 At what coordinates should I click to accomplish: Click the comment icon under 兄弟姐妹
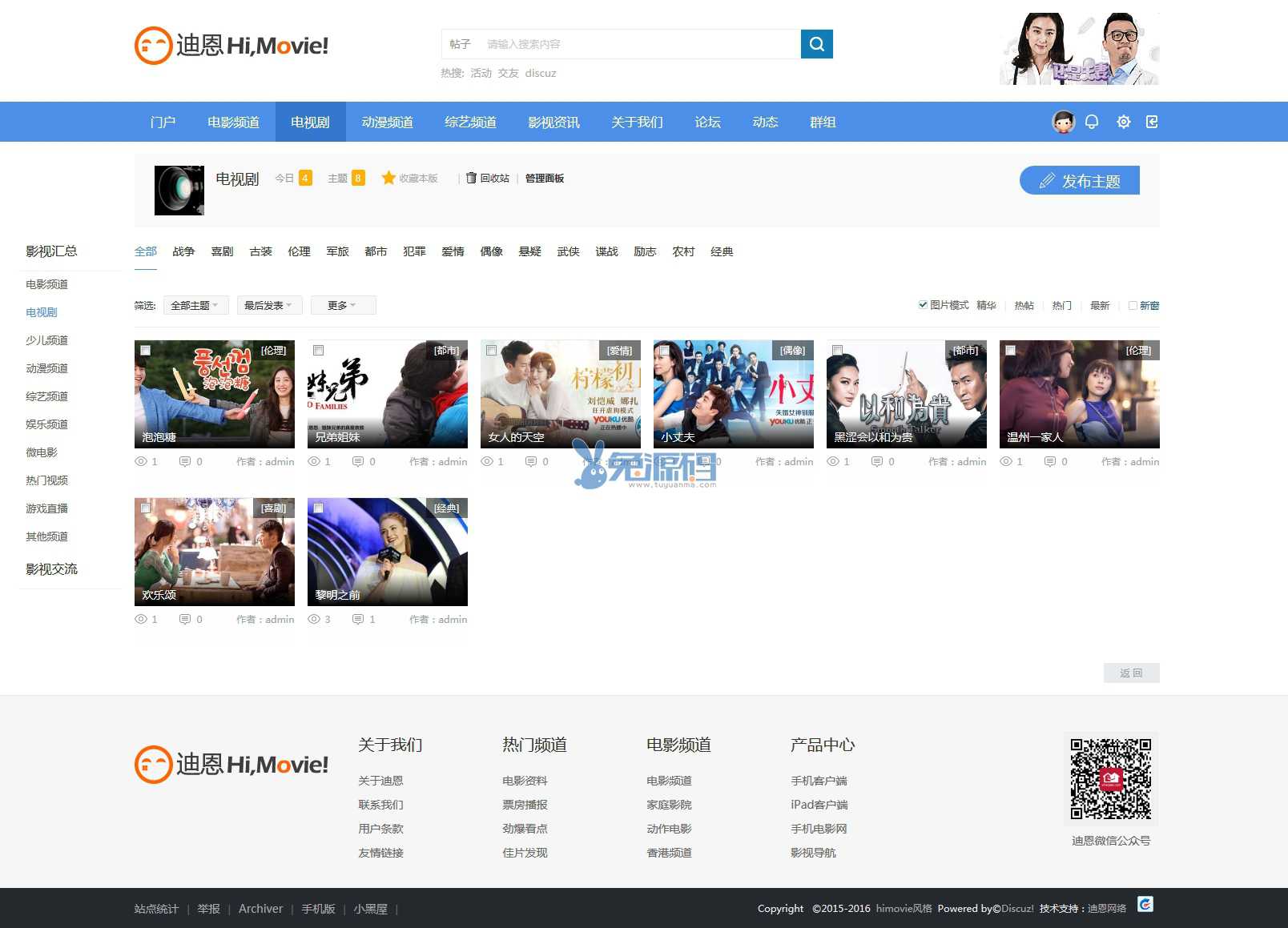click(x=358, y=462)
